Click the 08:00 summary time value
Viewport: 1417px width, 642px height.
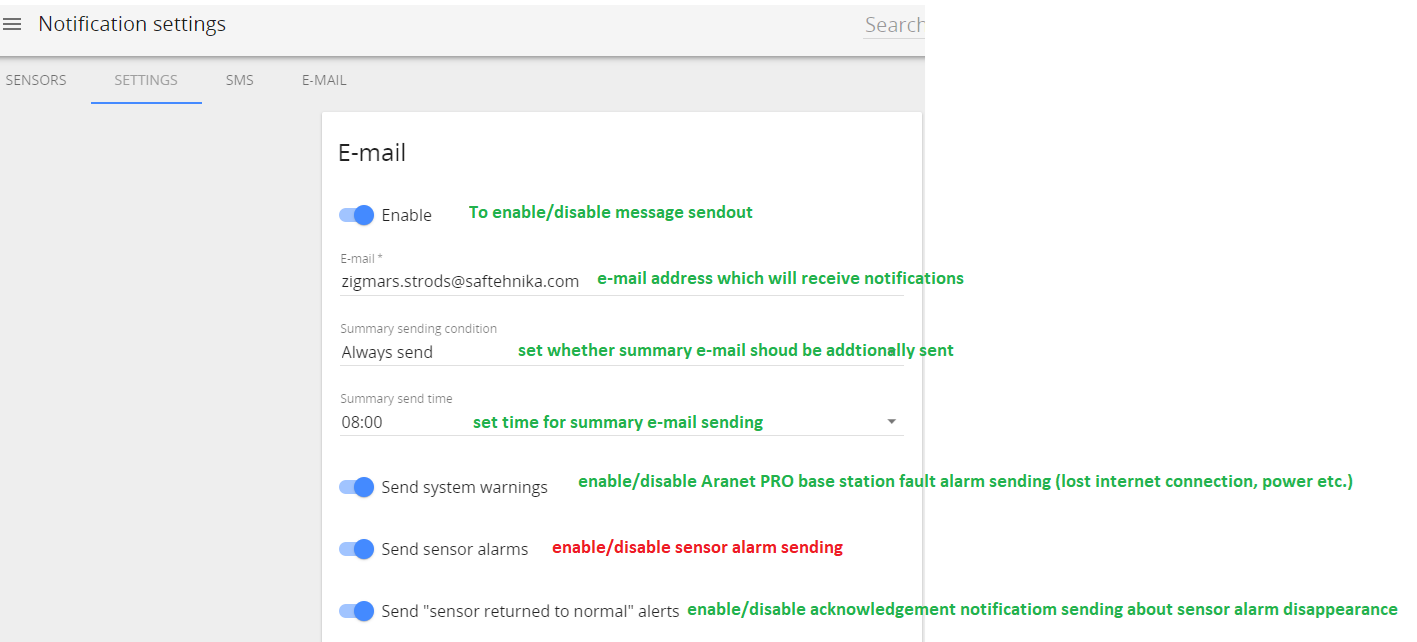click(x=362, y=422)
